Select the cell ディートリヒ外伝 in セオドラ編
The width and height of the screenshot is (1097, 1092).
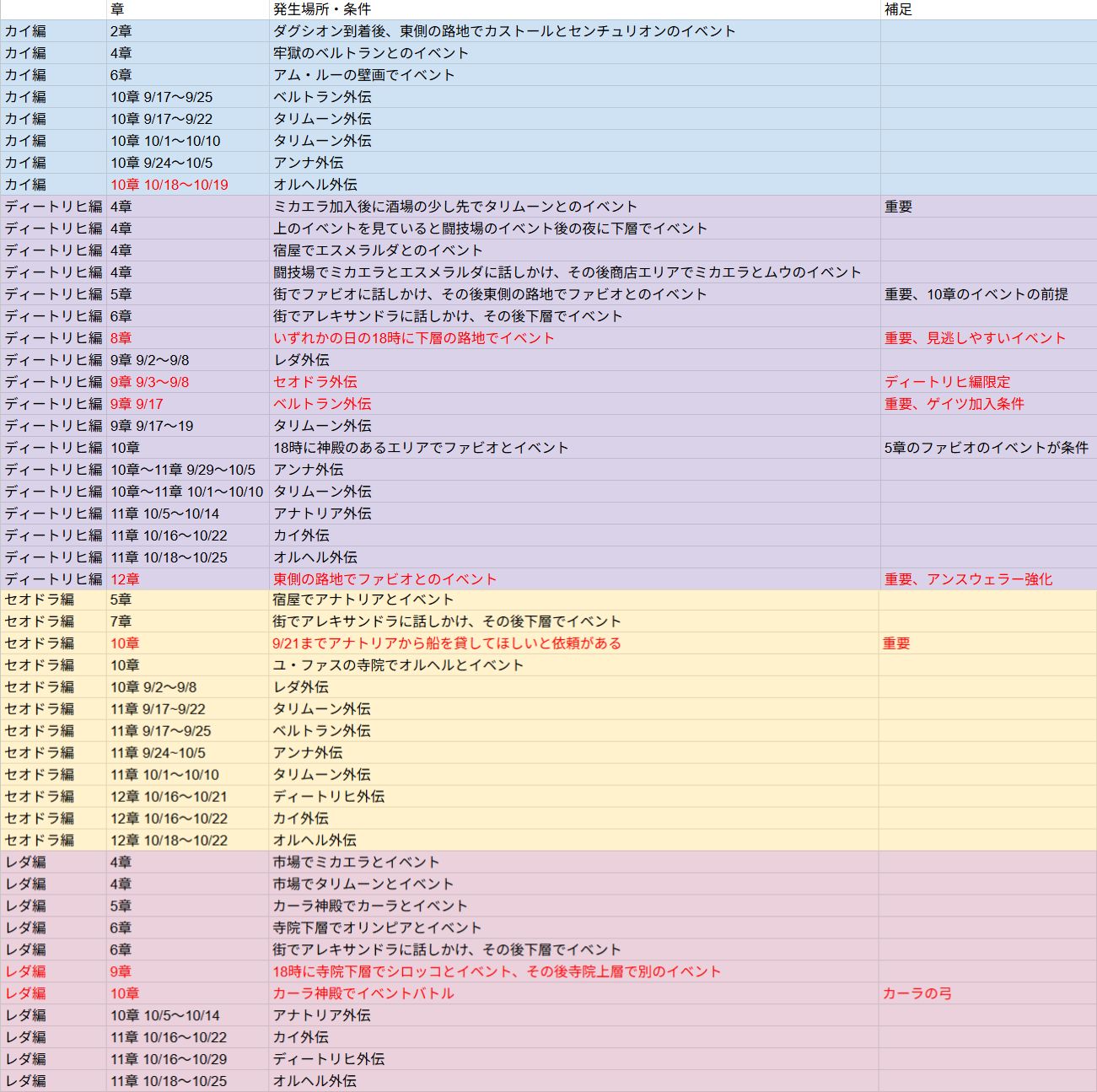tap(574, 797)
